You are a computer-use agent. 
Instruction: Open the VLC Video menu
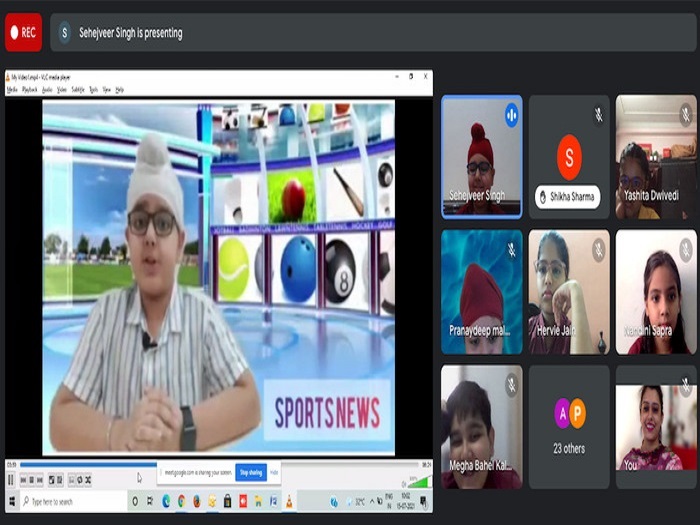click(x=62, y=90)
